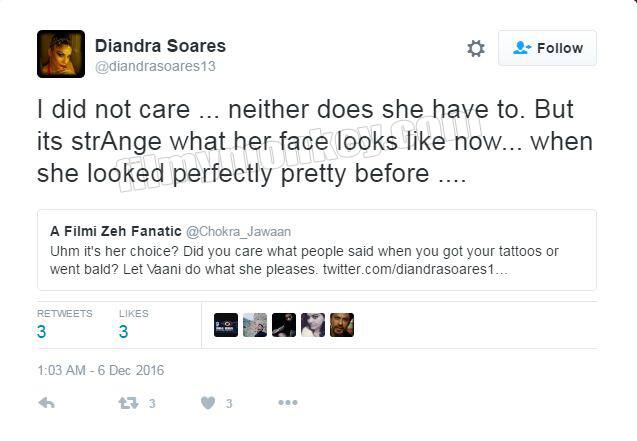Open Diandra Soares profile picture
The height and width of the screenshot is (441, 637).
(x=61, y=54)
